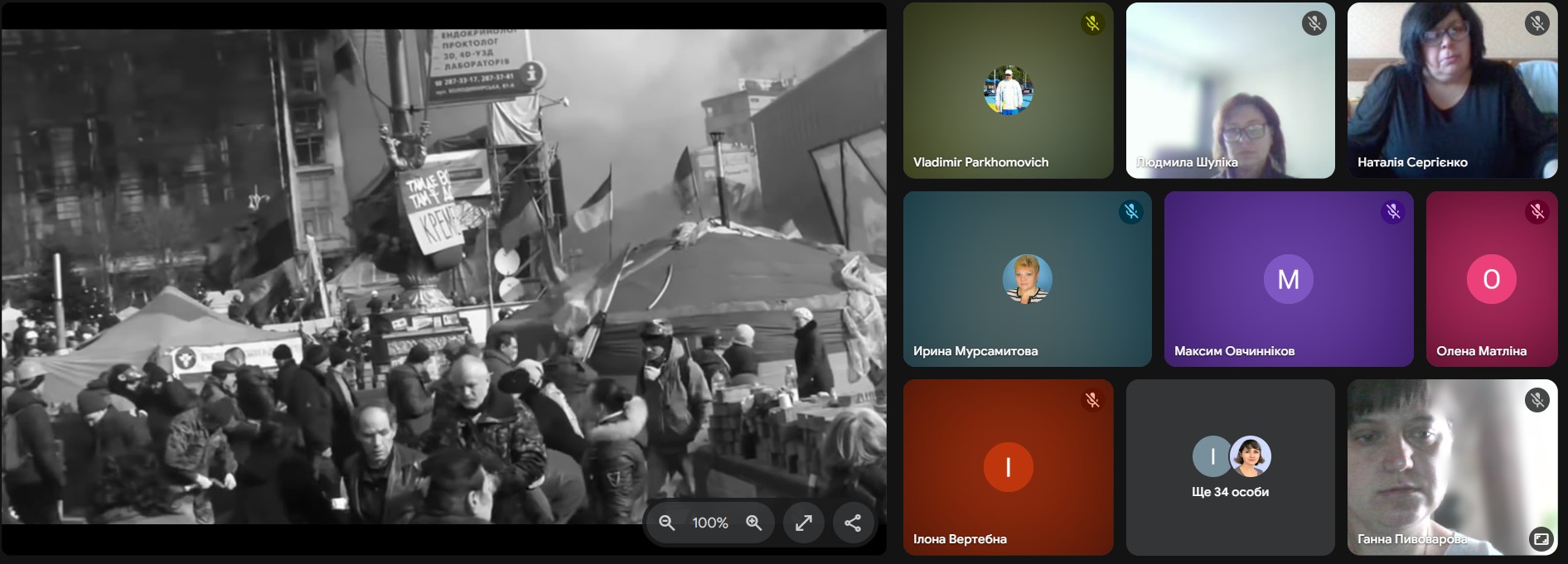Select Ирина Мурсамитова's profile avatar
This screenshot has height=564, width=1568.
pyautogui.click(x=1027, y=279)
